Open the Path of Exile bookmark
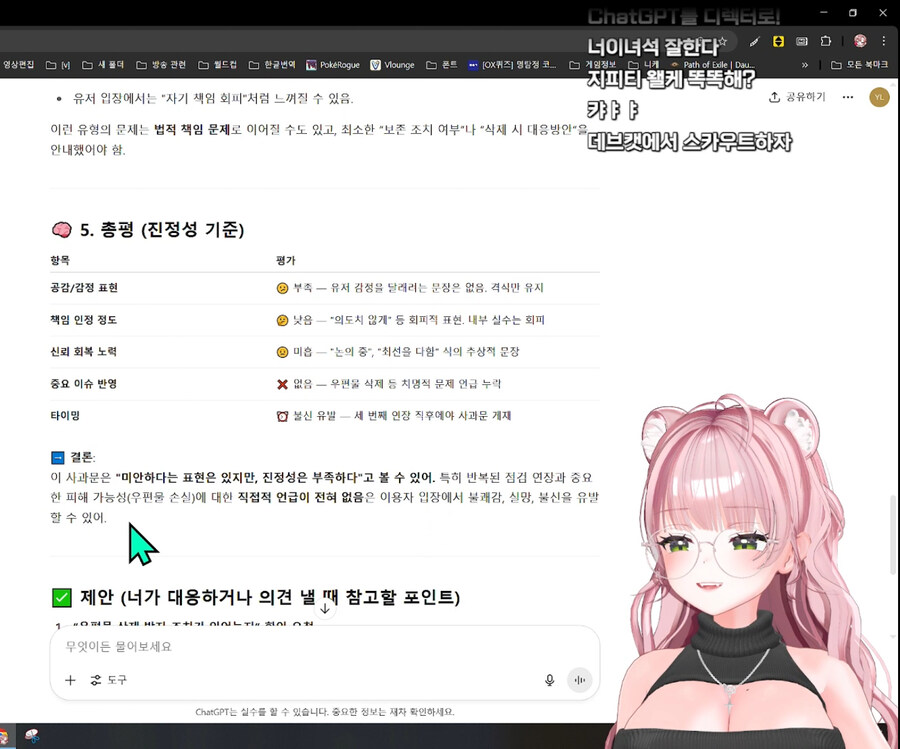 click(713, 65)
